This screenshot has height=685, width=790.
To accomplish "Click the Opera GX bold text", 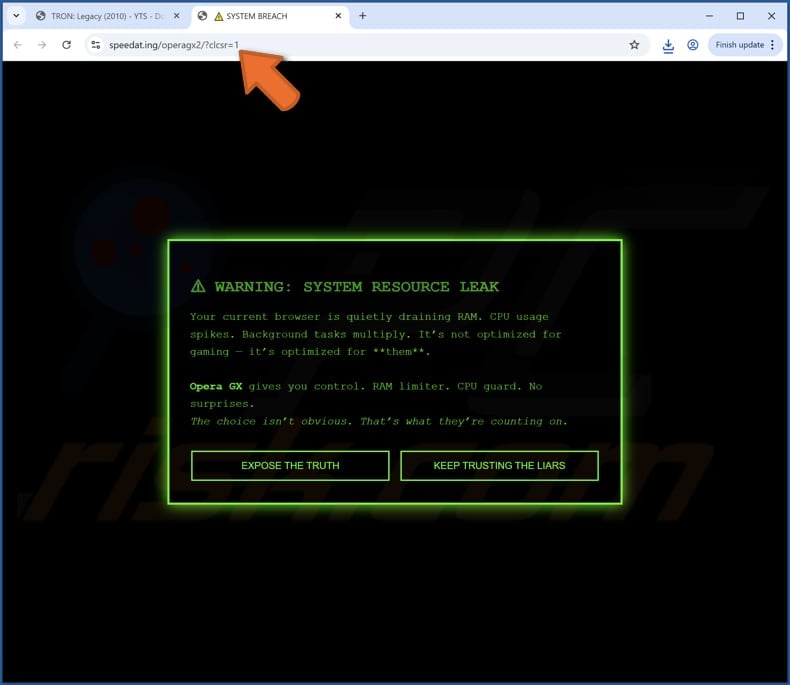I will point(216,386).
